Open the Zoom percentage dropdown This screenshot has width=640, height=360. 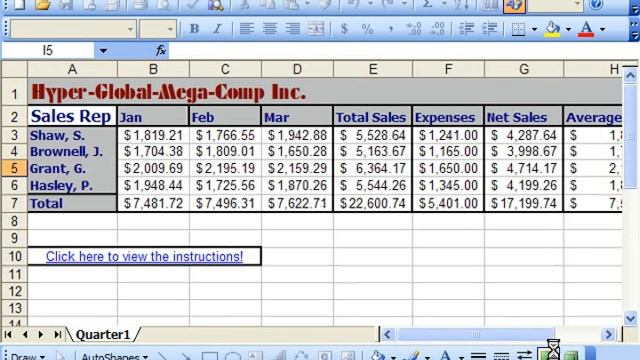577,4
